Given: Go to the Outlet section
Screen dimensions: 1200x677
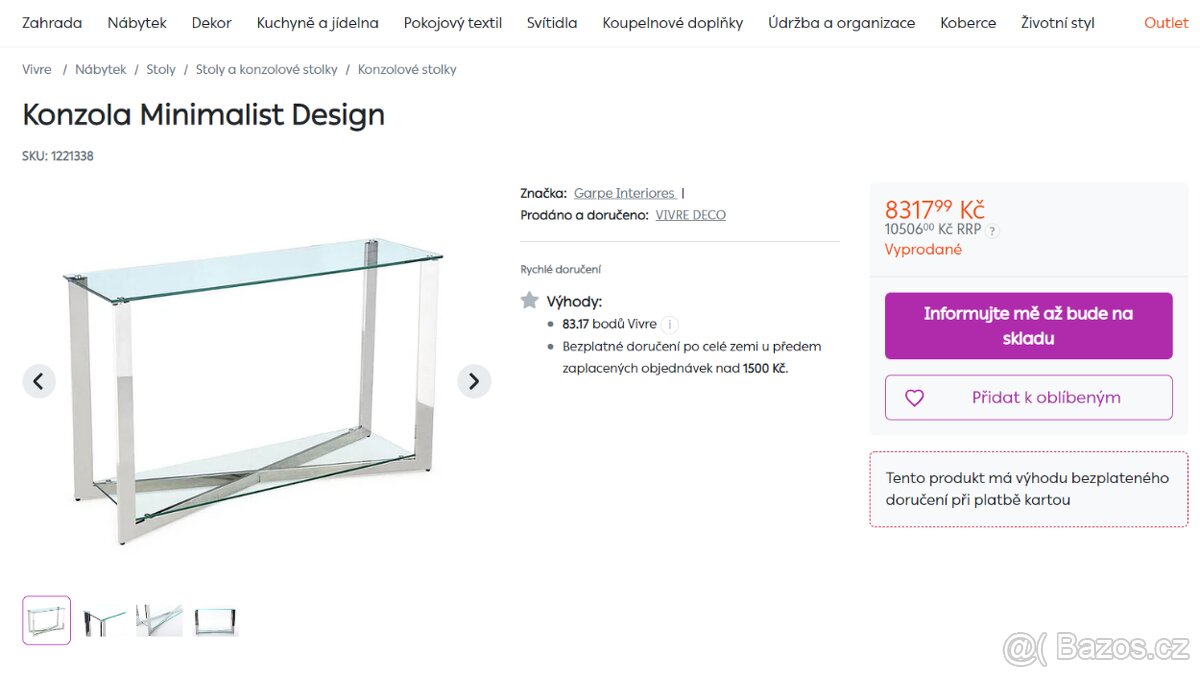Looking at the screenshot, I should pos(1166,22).
